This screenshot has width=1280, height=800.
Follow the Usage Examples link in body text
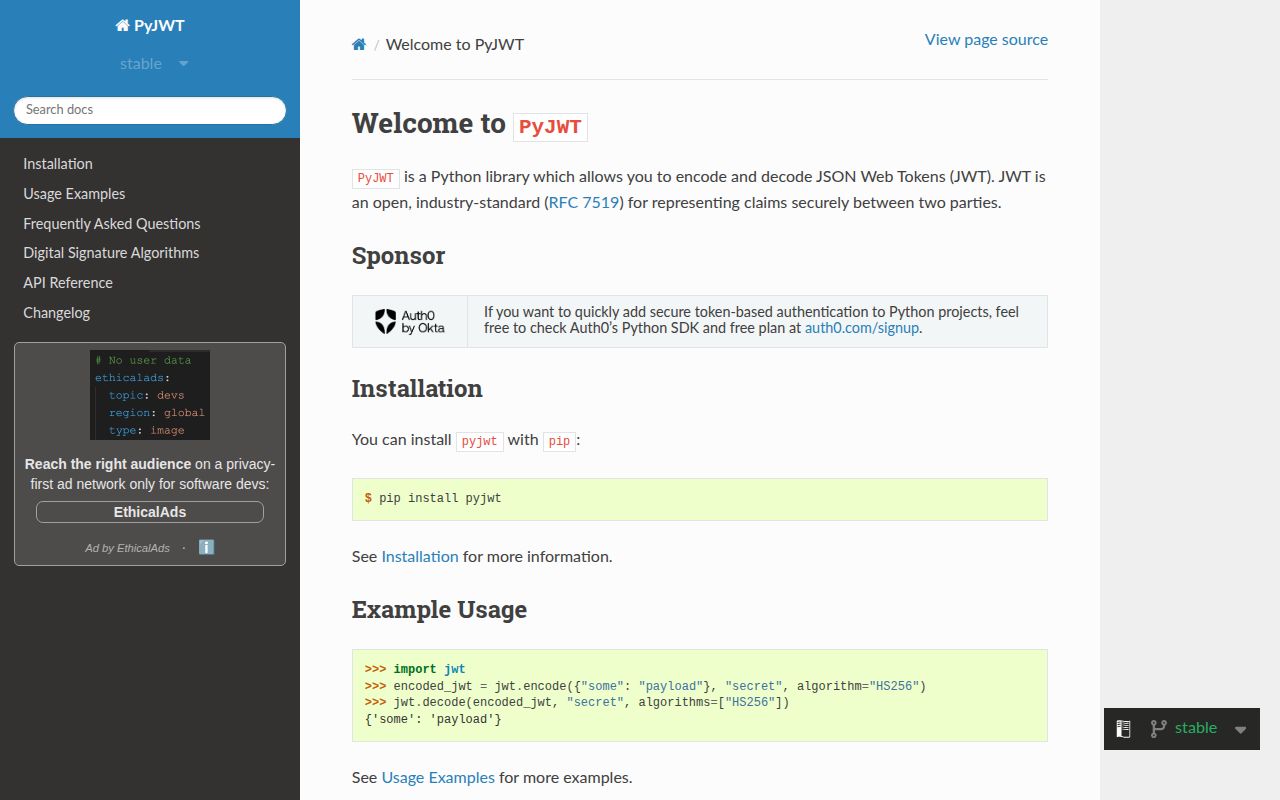click(x=438, y=778)
